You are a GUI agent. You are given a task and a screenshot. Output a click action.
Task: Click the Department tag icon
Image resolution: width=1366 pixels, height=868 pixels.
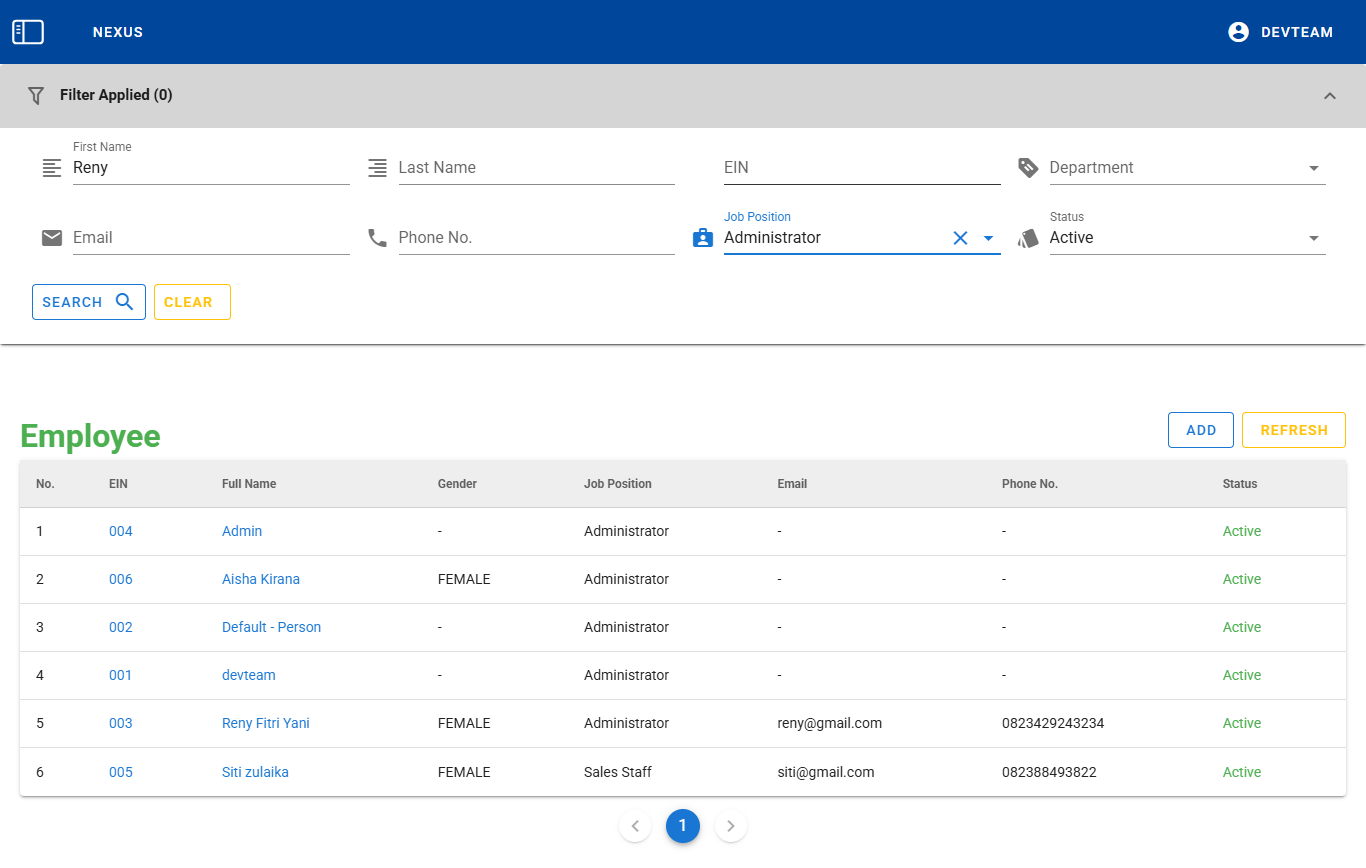pos(1028,167)
